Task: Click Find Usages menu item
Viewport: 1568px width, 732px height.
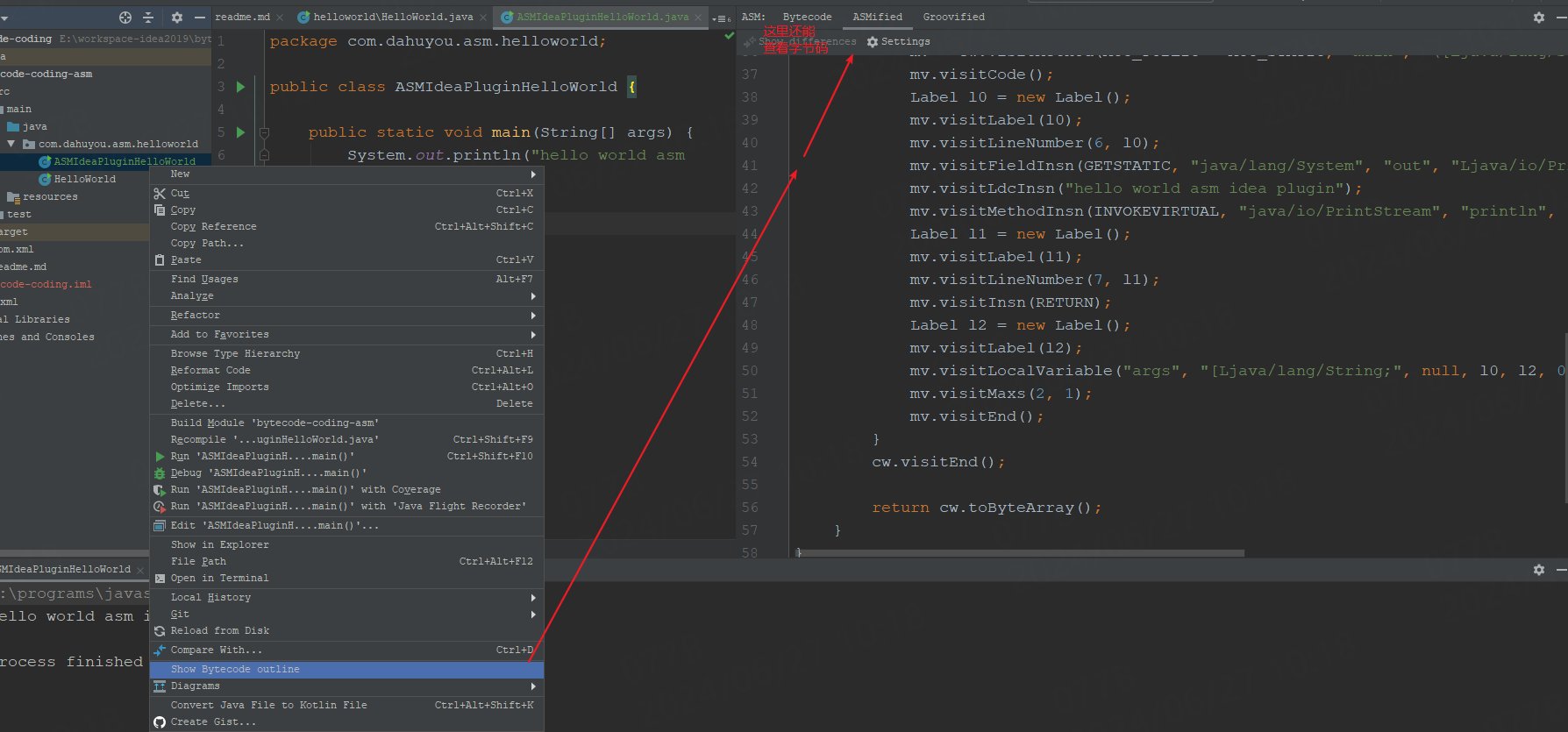Action: tap(346, 279)
